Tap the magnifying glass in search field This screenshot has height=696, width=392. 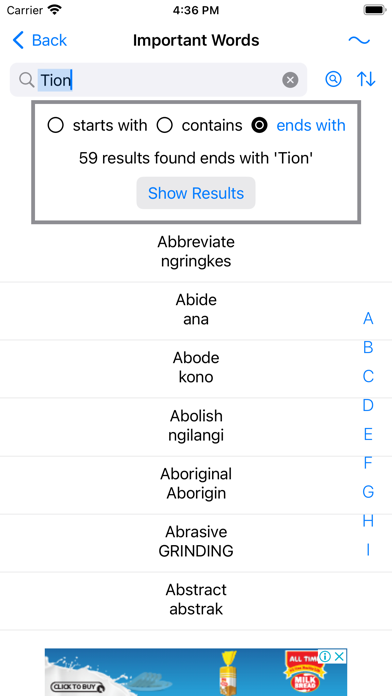(x=27, y=80)
